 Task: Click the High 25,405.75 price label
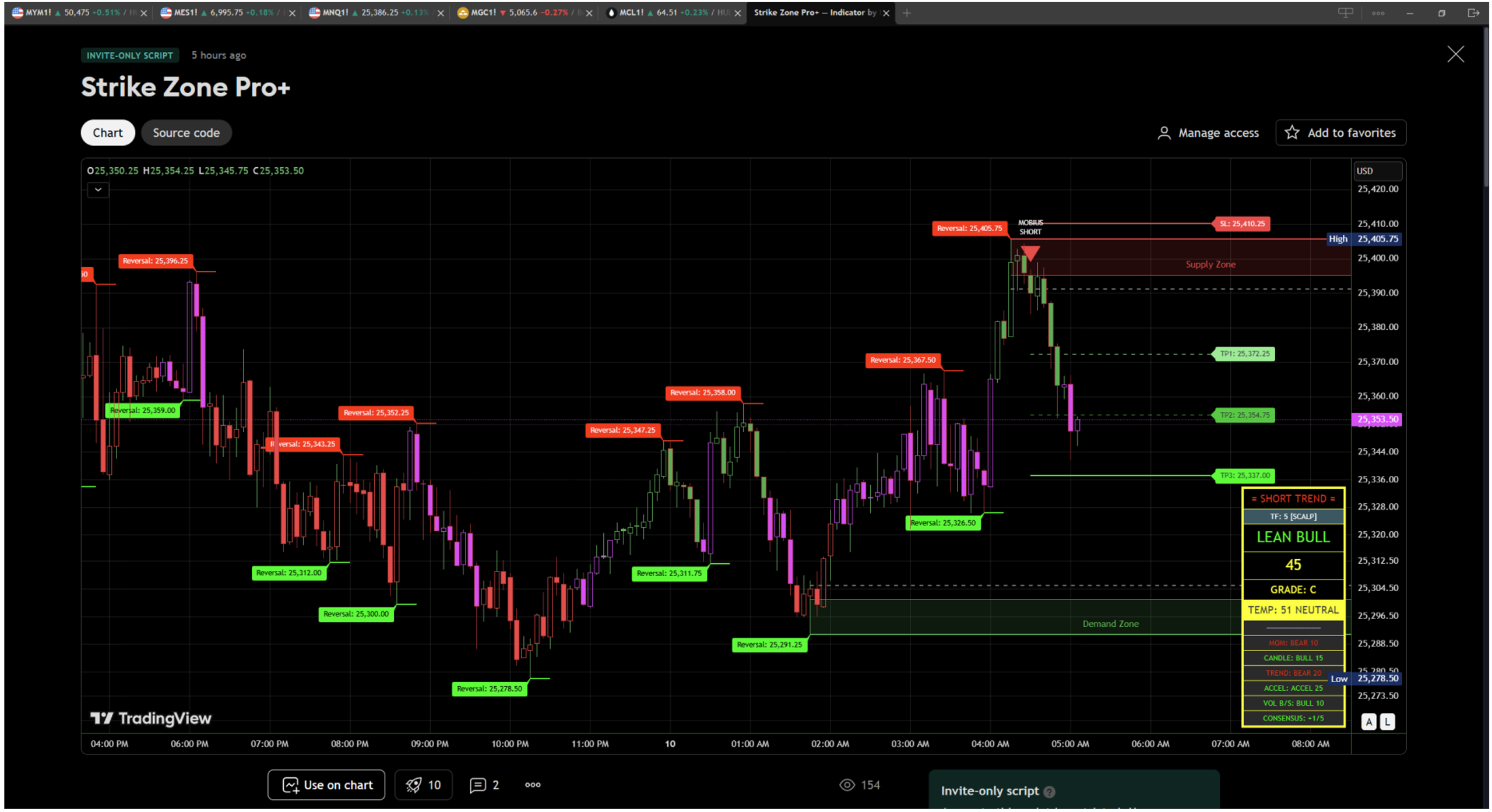pos(1364,239)
